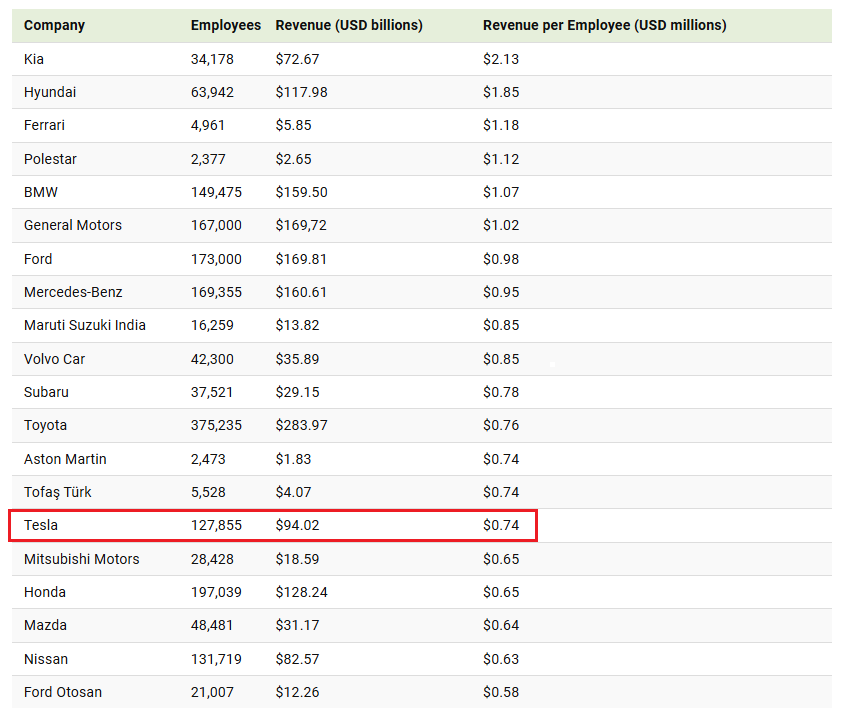Select Ferrari's employee count 4,961
Viewport: 849px width, 724px height.
[x=207, y=126]
